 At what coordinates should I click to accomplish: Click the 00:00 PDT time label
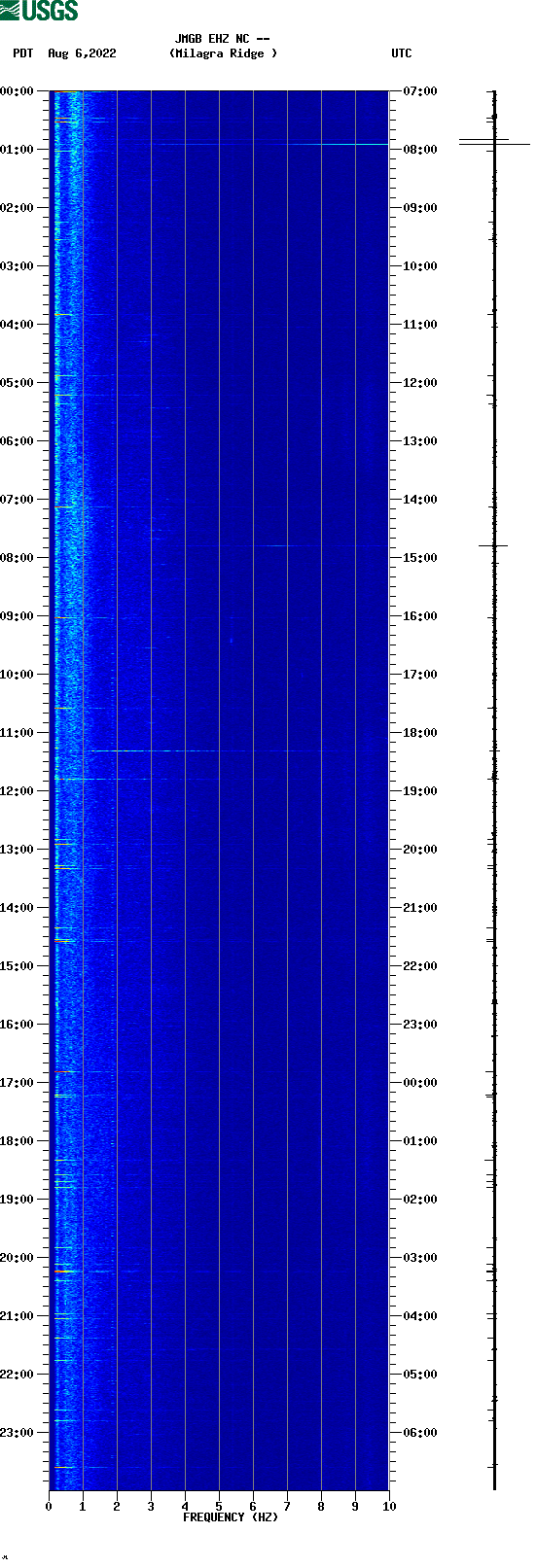click(x=18, y=91)
